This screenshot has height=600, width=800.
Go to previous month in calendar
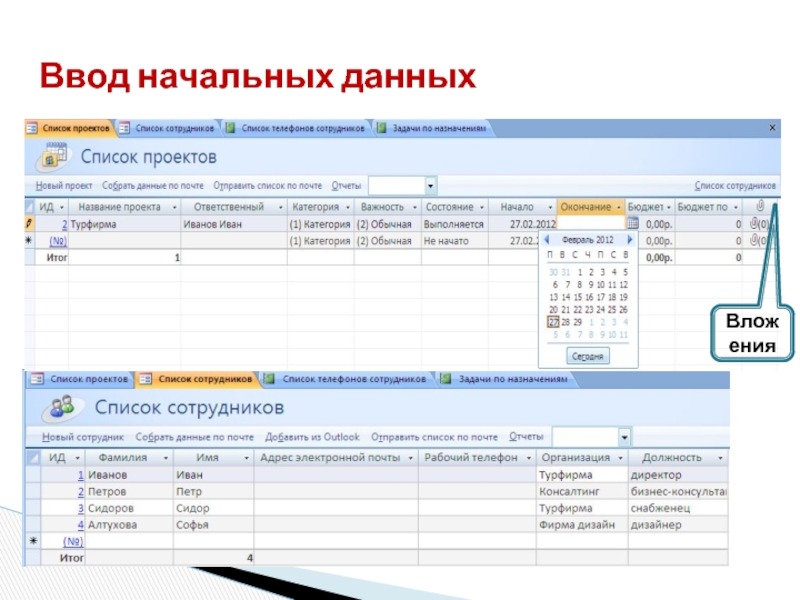[x=548, y=240]
